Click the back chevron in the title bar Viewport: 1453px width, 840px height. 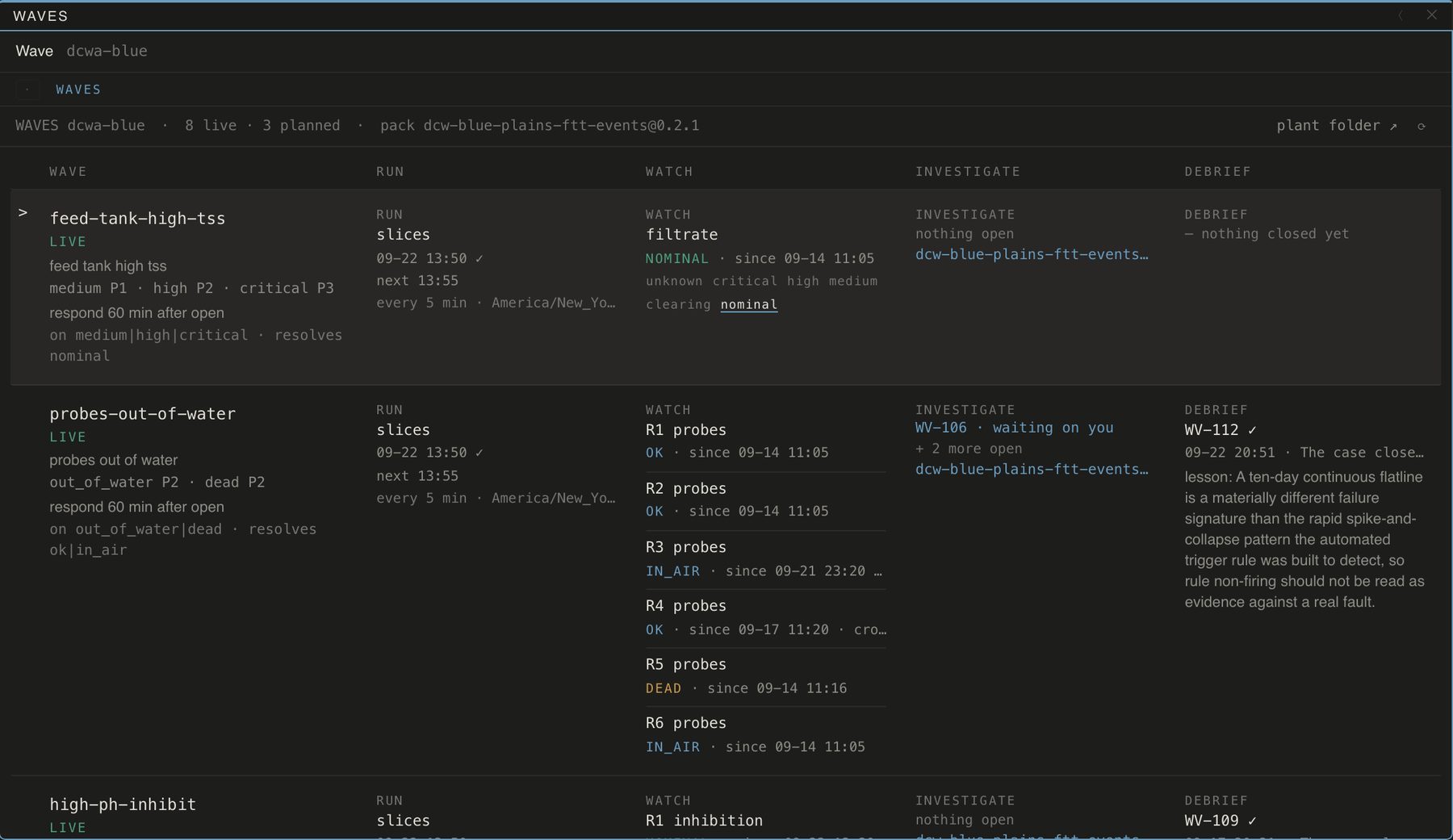point(1401,15)
